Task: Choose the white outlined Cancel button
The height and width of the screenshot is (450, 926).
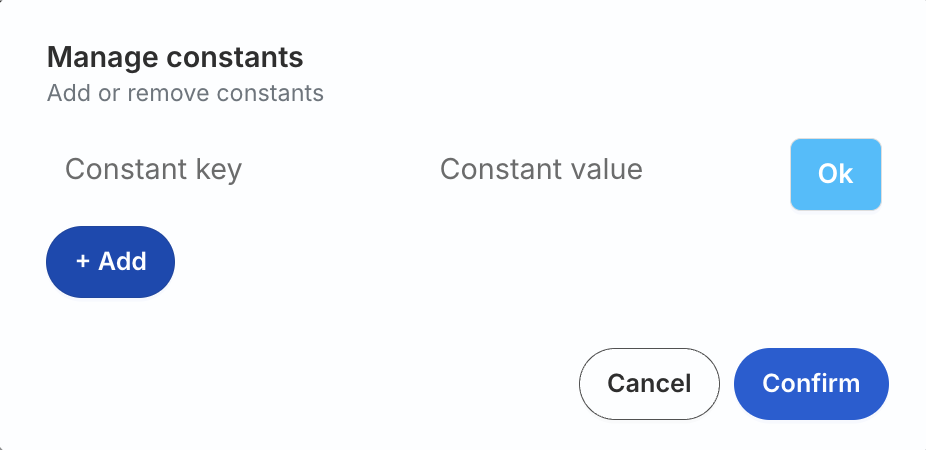Action: point(649,384)
